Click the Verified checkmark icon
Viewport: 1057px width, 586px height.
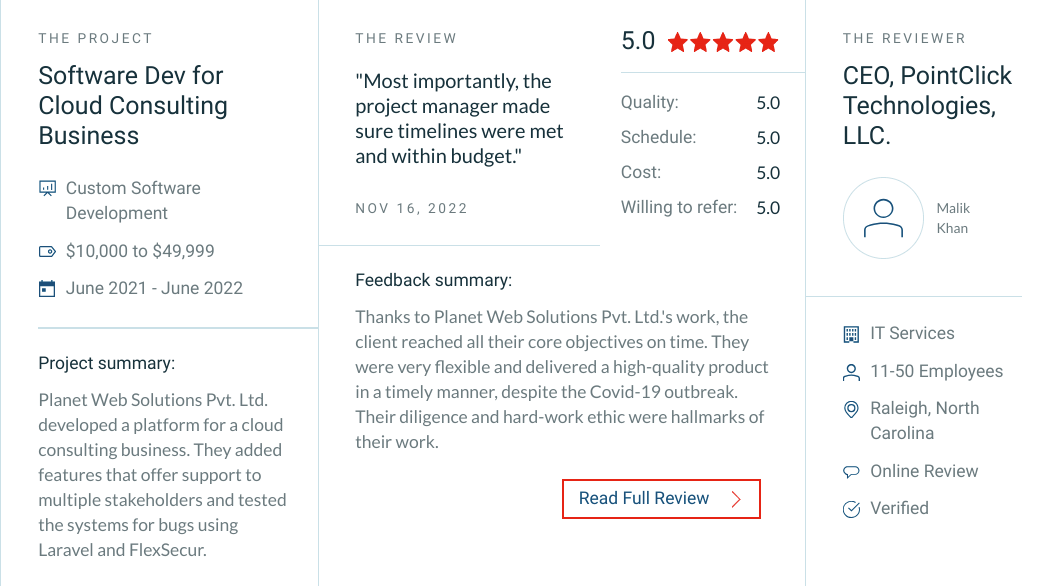click(851, 508)
